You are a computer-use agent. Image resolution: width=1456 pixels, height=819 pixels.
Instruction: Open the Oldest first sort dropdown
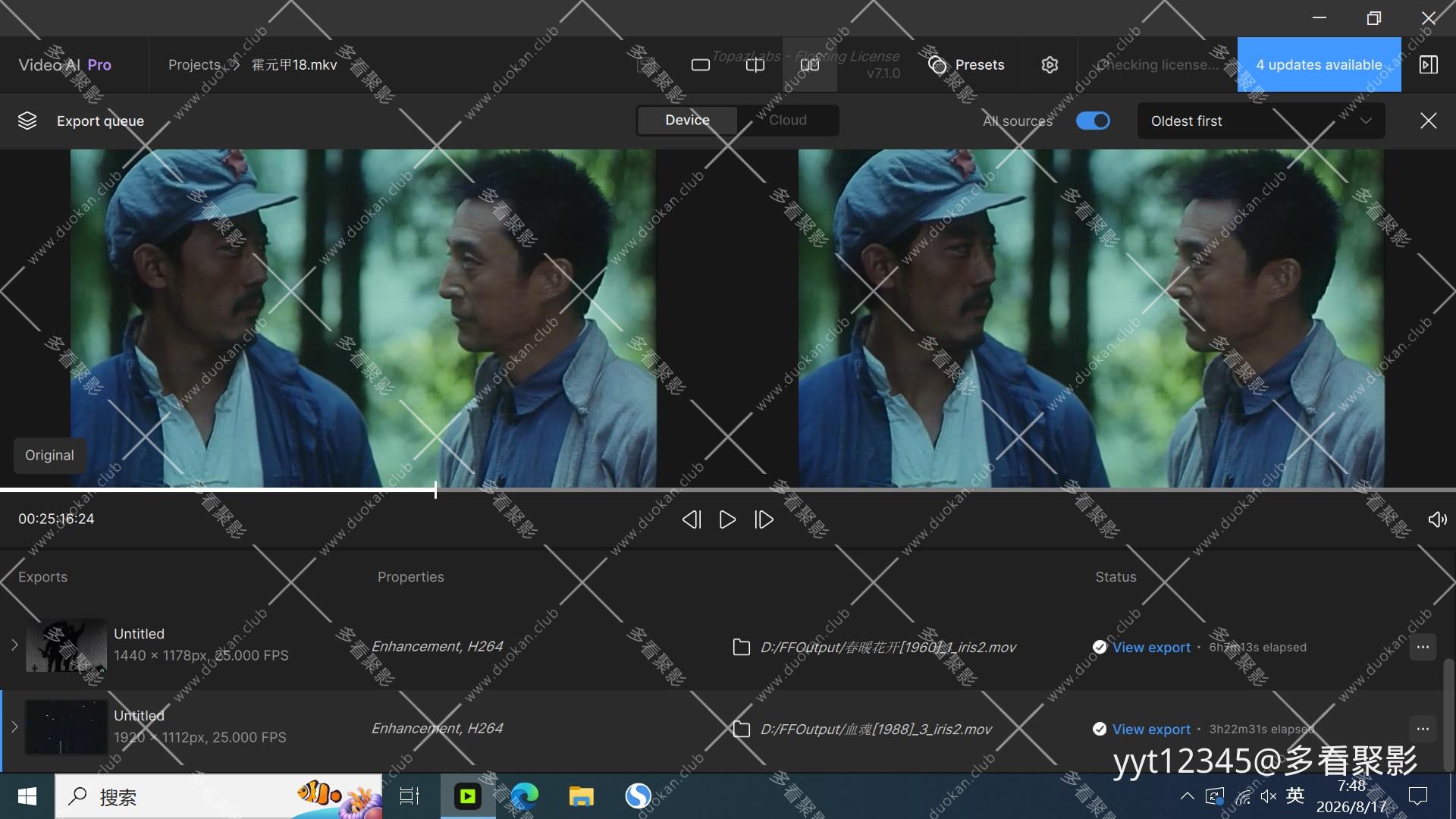(x=1261, y=121)
